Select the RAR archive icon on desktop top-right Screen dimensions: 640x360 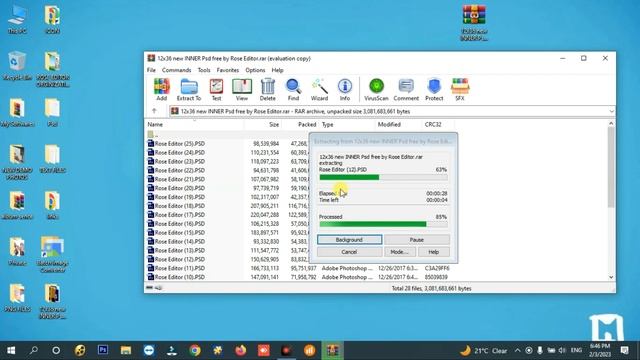[x=474, y=23]
